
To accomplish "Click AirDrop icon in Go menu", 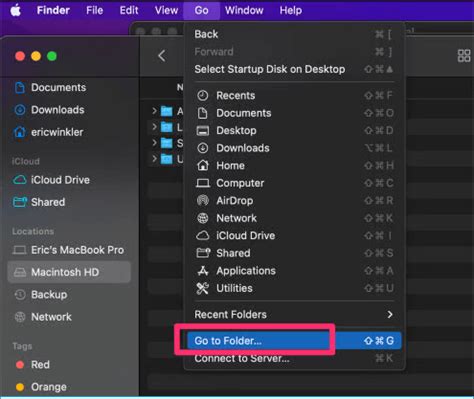I will click(203, 200).
